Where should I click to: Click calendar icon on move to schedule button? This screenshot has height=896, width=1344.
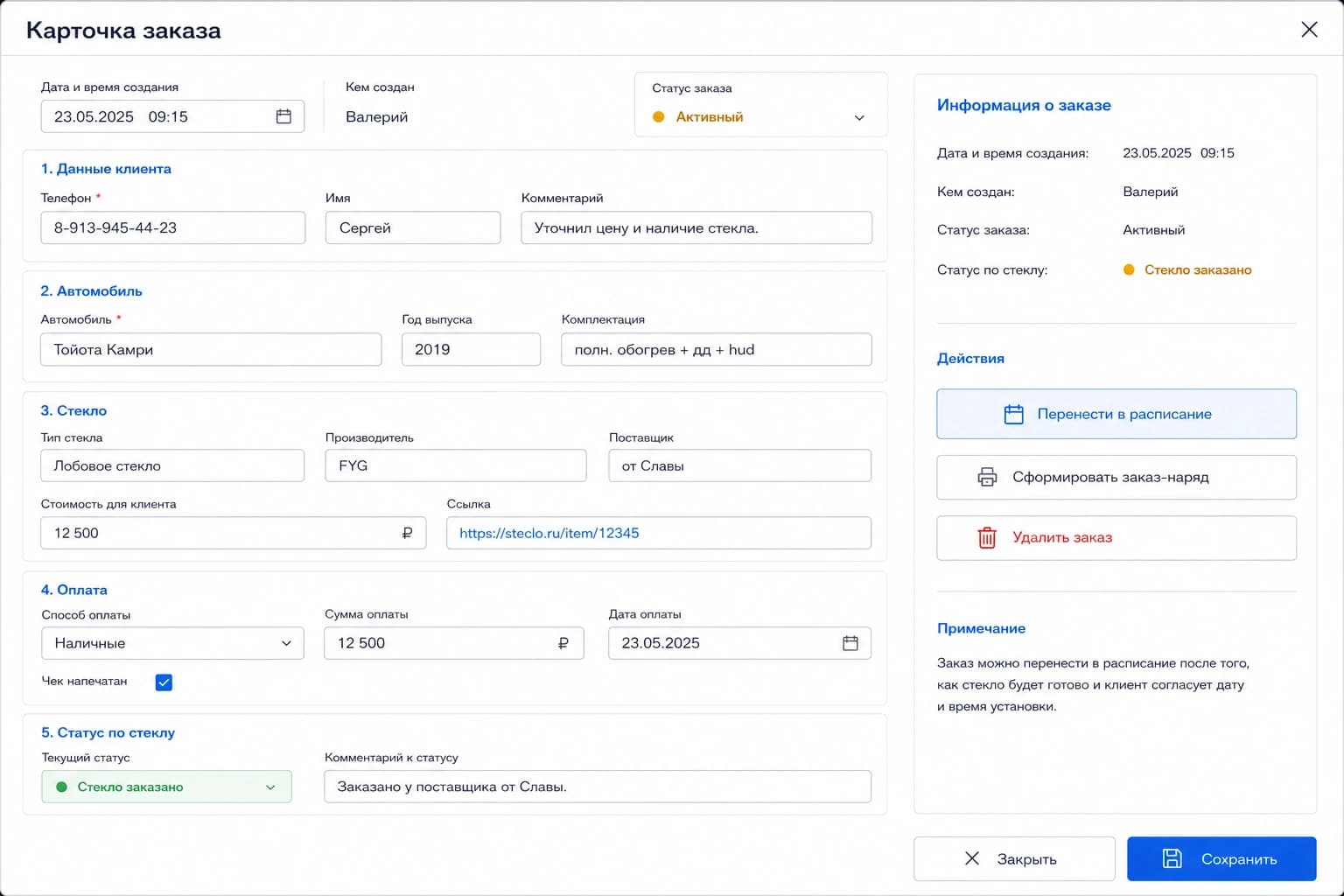point(1013,414)
